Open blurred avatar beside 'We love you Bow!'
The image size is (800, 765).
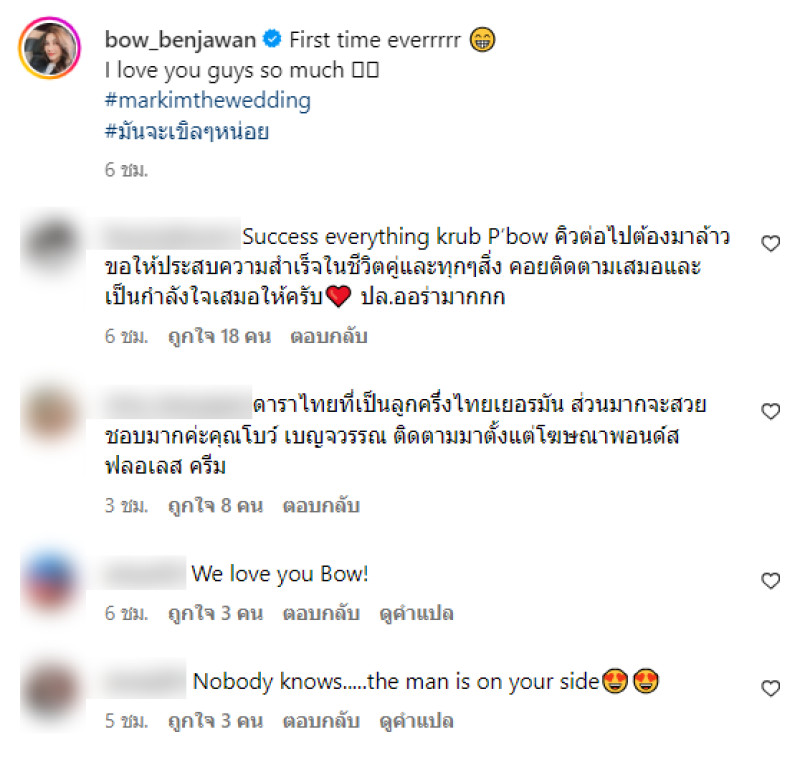tap(50, 582)
